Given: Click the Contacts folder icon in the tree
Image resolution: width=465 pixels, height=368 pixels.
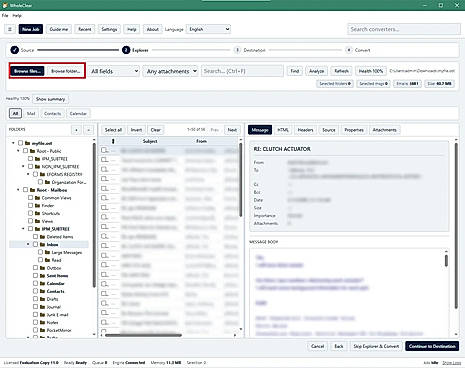Looking at the screenshot, I should click(43, 291).
